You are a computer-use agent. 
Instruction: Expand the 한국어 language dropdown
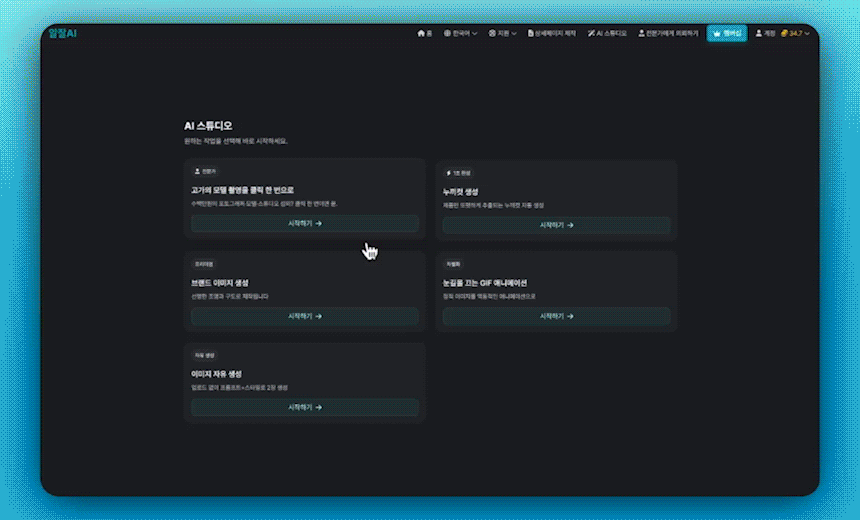(x=475, y=33)
